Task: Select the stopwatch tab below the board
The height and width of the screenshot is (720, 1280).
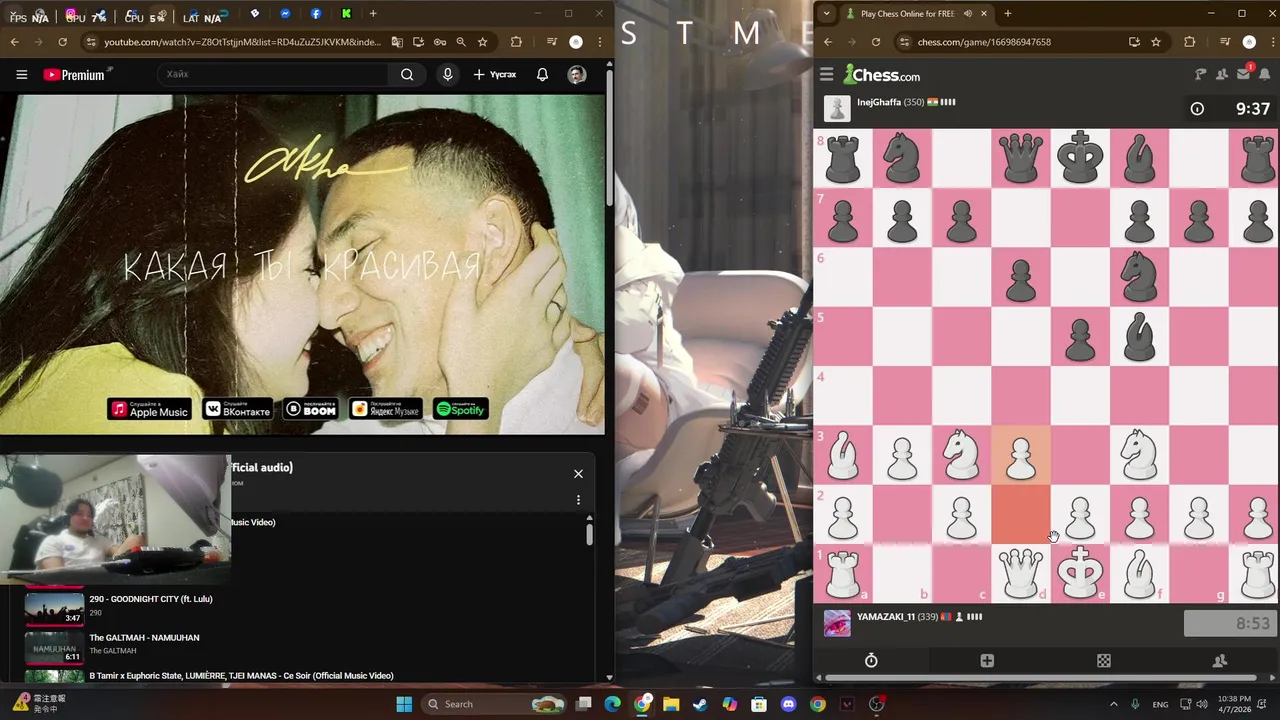Action: [x=871, y=661]
